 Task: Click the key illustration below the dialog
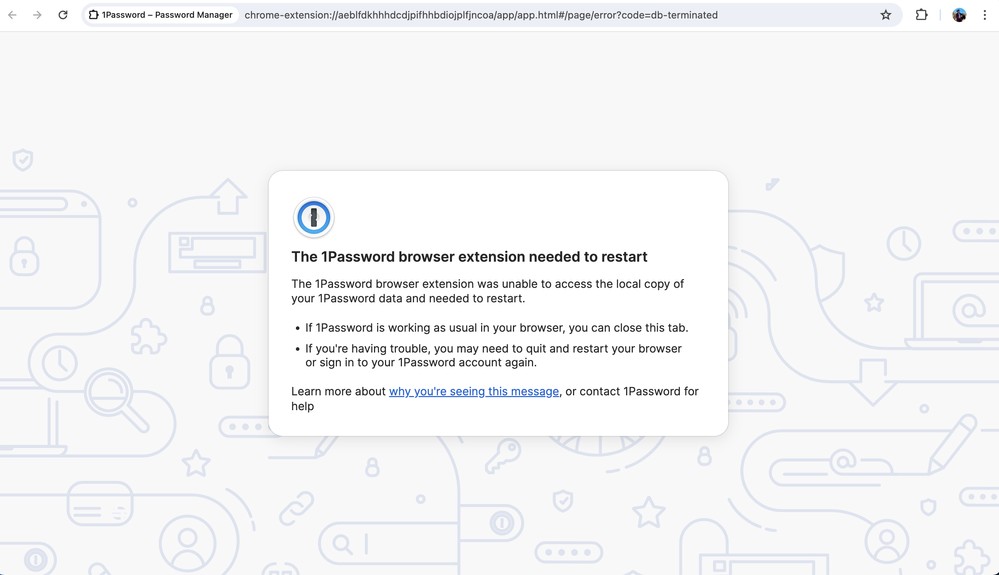pos(501,457)
